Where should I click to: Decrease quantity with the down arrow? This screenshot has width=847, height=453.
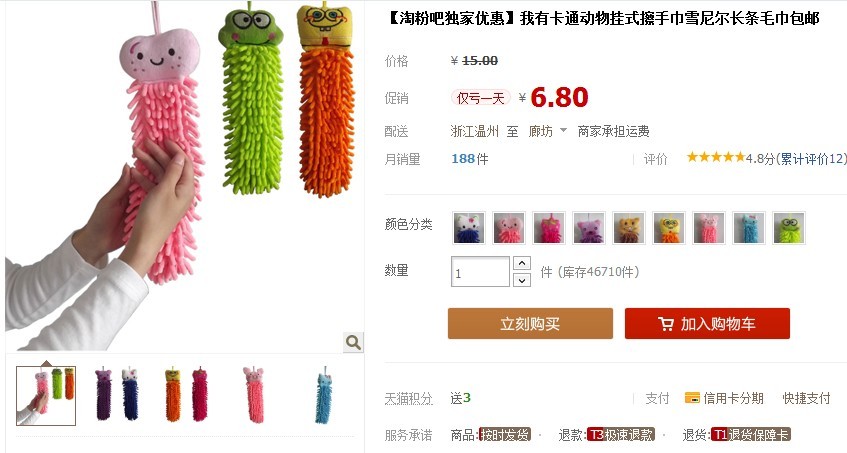coord(521,280)
